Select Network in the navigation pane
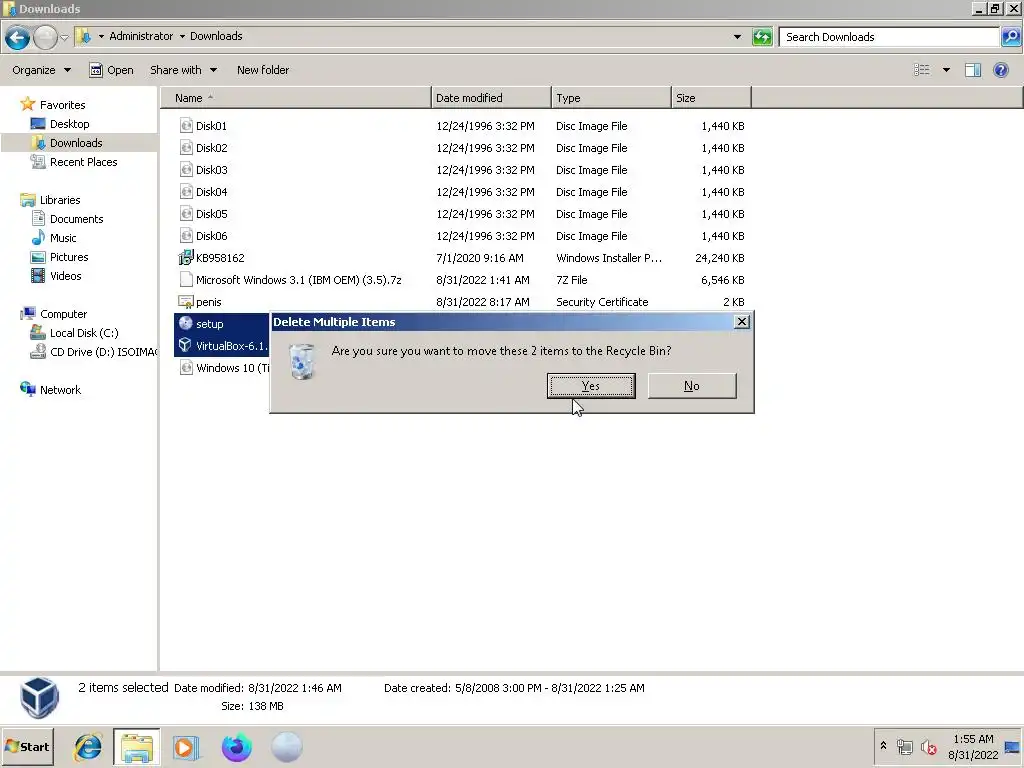Image resolution: width=1024 pixels, height=768 pixels. click(51, 390)
